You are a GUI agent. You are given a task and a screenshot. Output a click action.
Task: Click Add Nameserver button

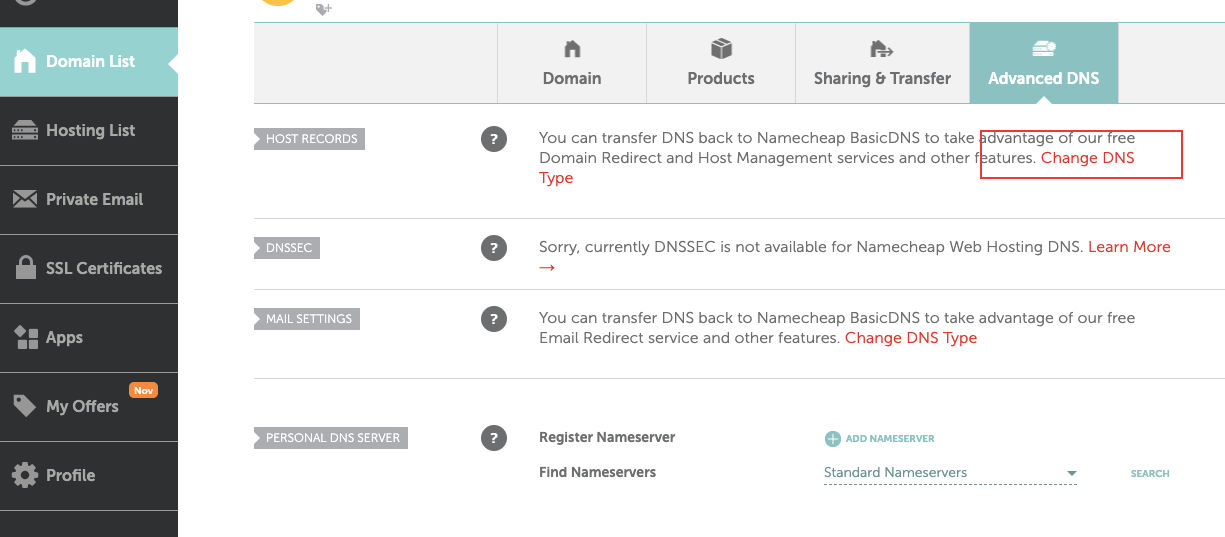point(880,438)
